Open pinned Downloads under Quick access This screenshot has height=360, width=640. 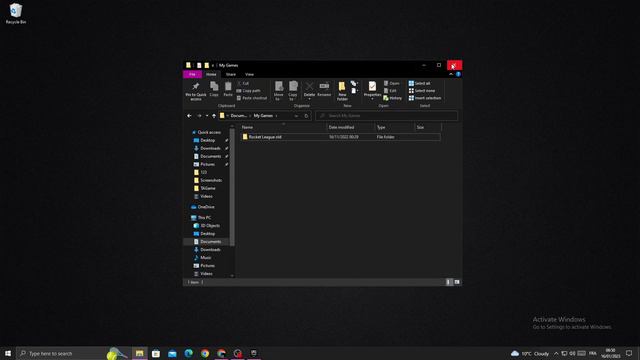point(207,148)
